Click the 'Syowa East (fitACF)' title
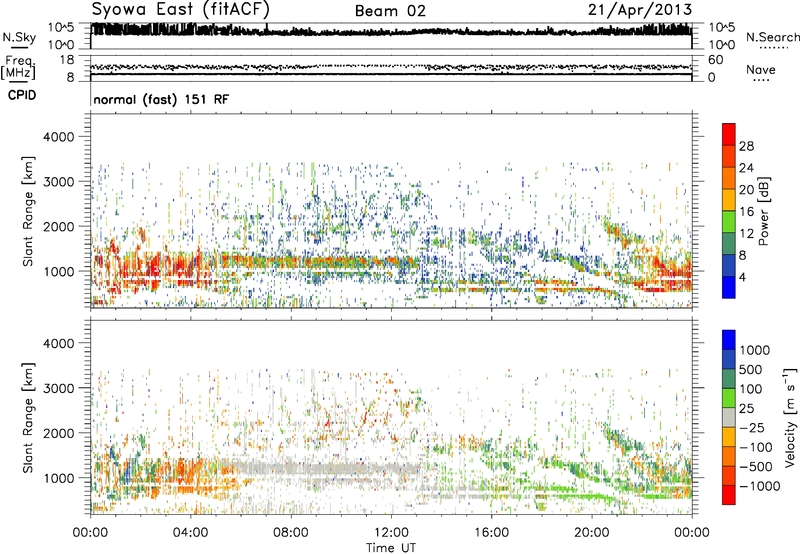Screen dimensions: 800x554 point(181,9)
